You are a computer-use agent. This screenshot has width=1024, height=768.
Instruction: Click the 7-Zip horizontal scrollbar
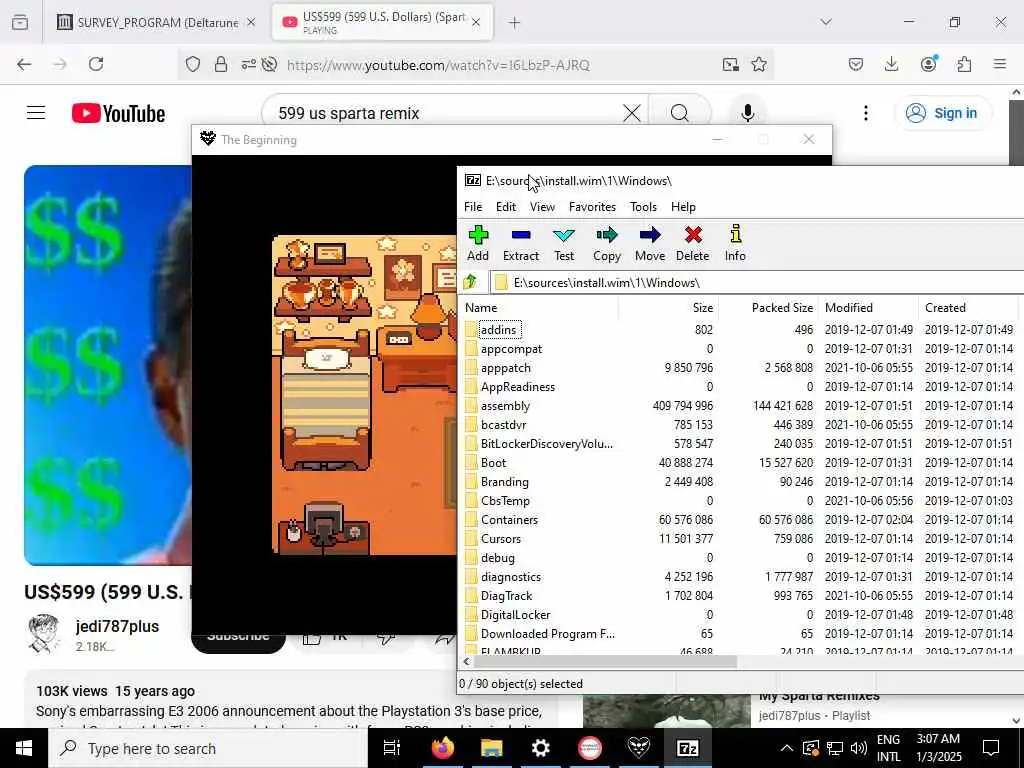pyautogui.click(x=605, y=662)
